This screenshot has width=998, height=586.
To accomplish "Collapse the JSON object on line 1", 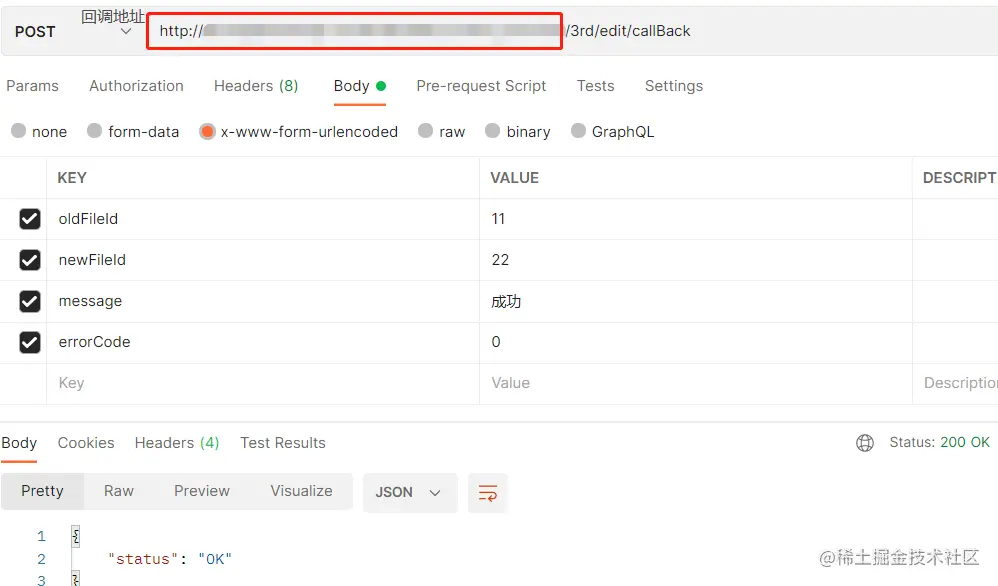I will point(76,536).
